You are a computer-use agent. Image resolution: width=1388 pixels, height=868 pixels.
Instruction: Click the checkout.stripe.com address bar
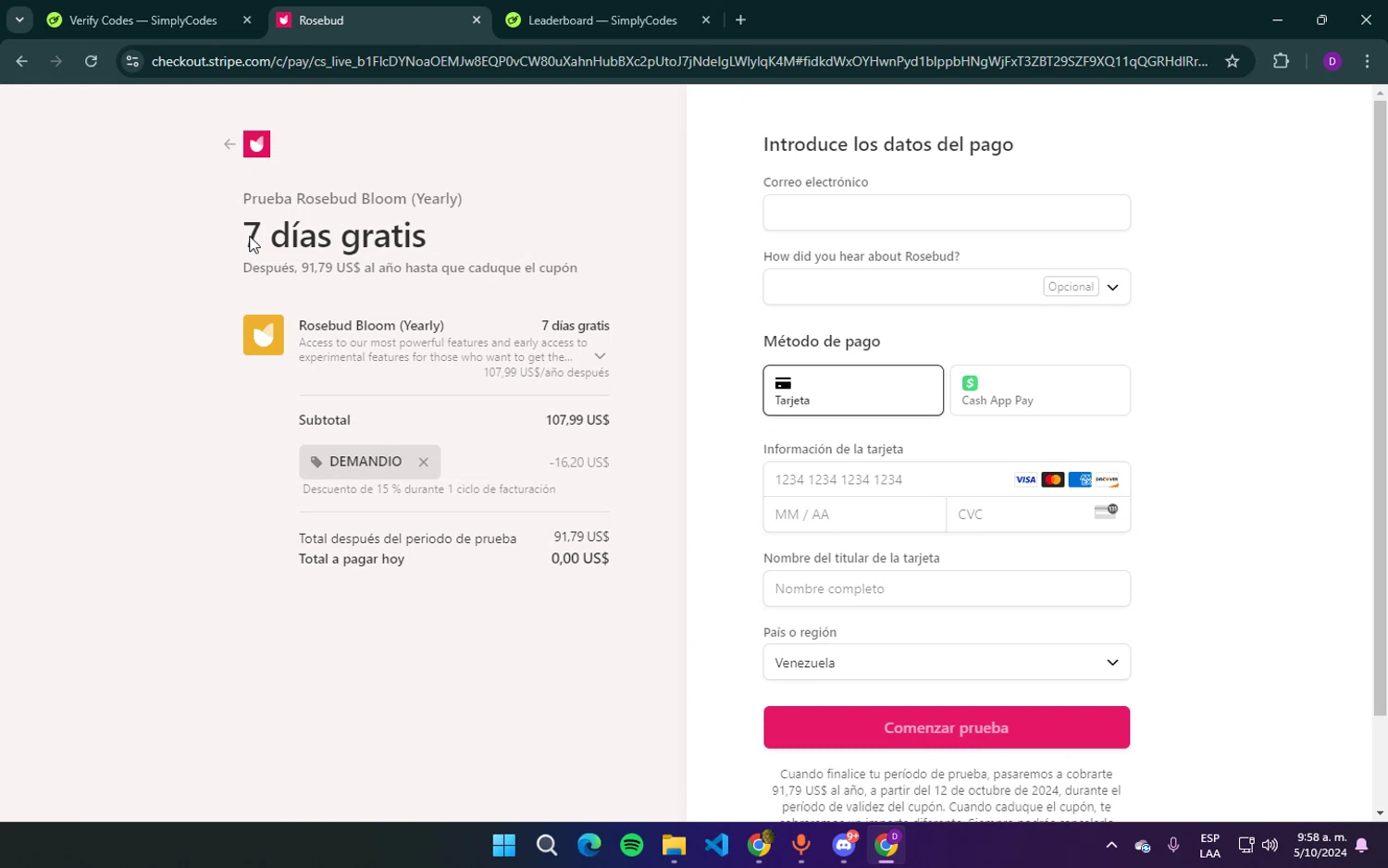(679, 61)
